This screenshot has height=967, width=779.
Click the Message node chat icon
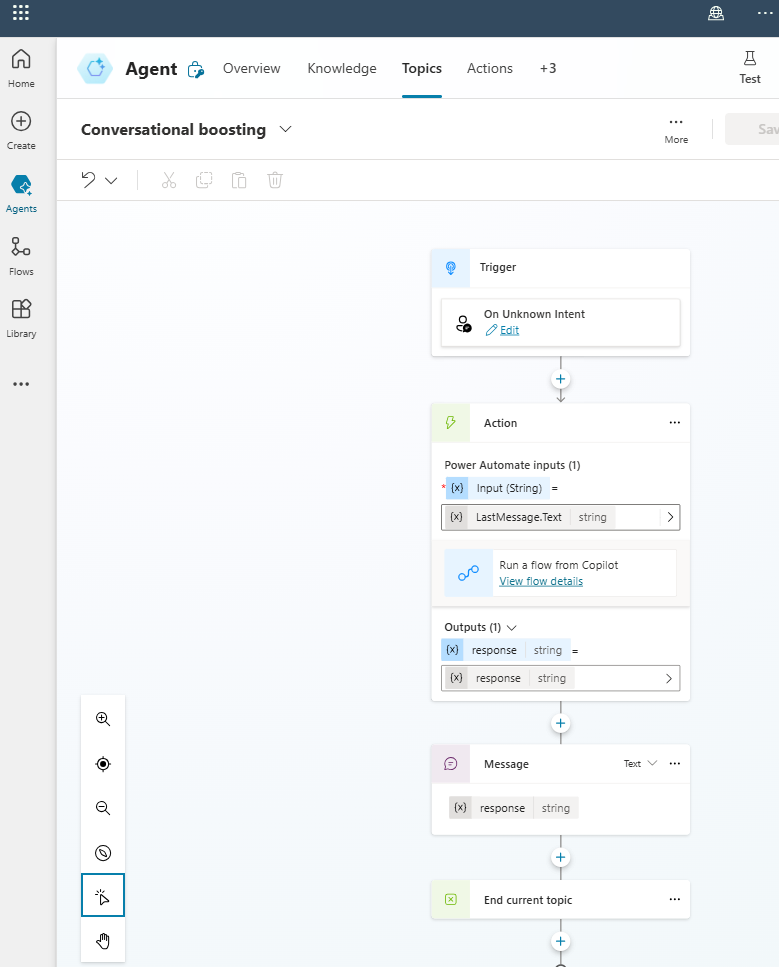pos(451,764)
